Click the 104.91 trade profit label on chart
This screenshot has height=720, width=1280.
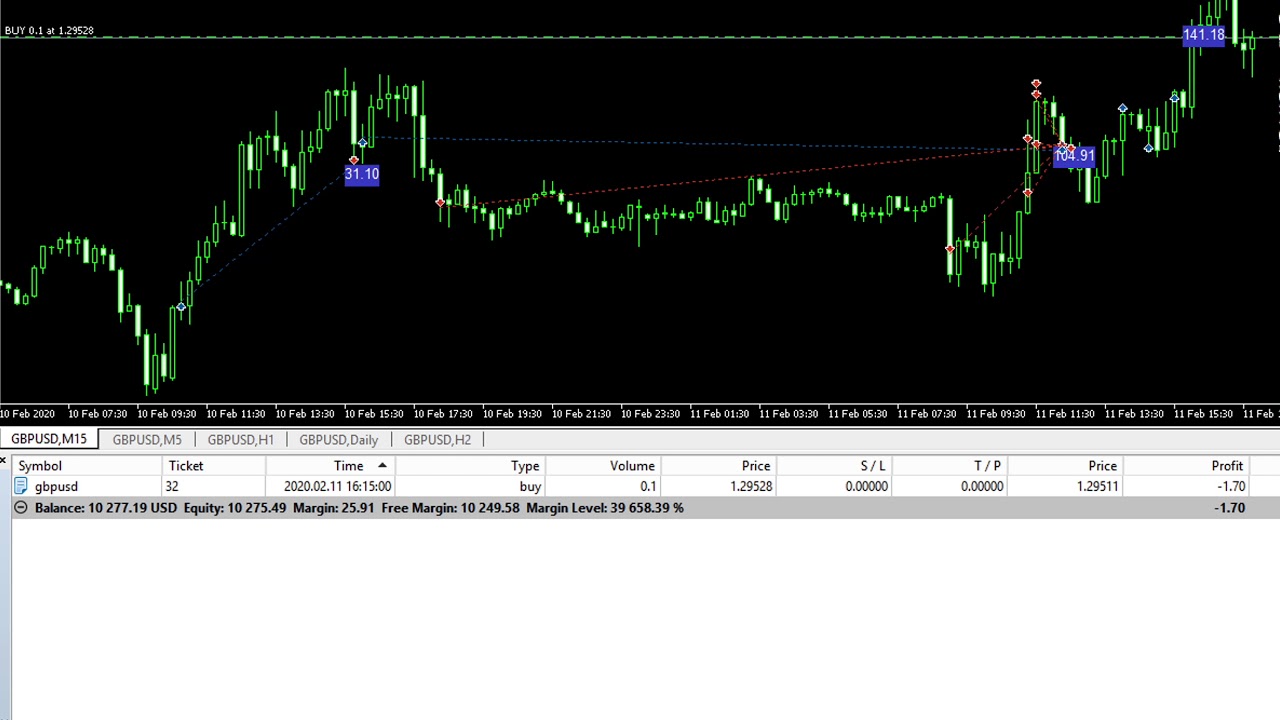[x=1075, y=156]
